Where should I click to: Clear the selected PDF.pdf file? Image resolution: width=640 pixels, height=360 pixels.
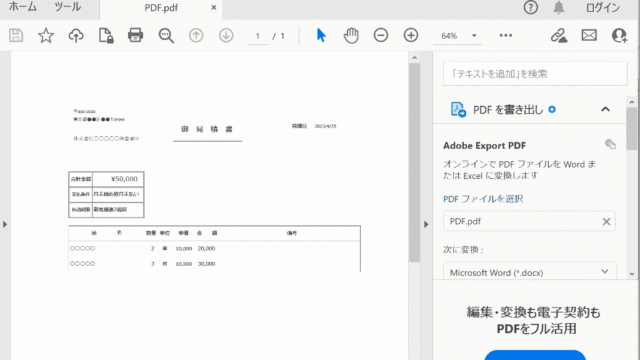click(606, 221)
